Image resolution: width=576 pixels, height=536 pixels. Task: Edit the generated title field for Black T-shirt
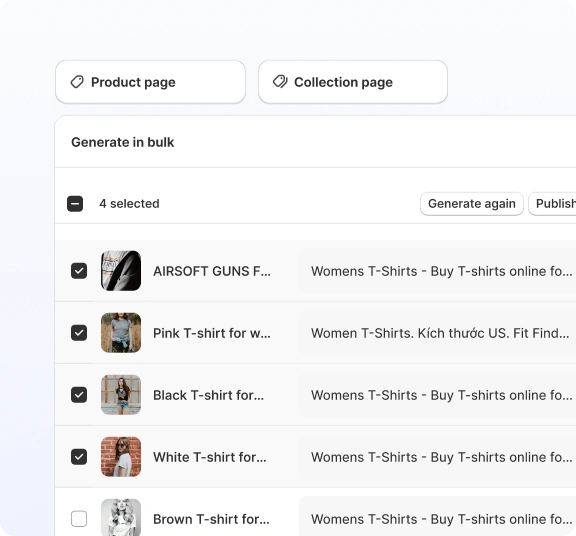coord(438,395)
